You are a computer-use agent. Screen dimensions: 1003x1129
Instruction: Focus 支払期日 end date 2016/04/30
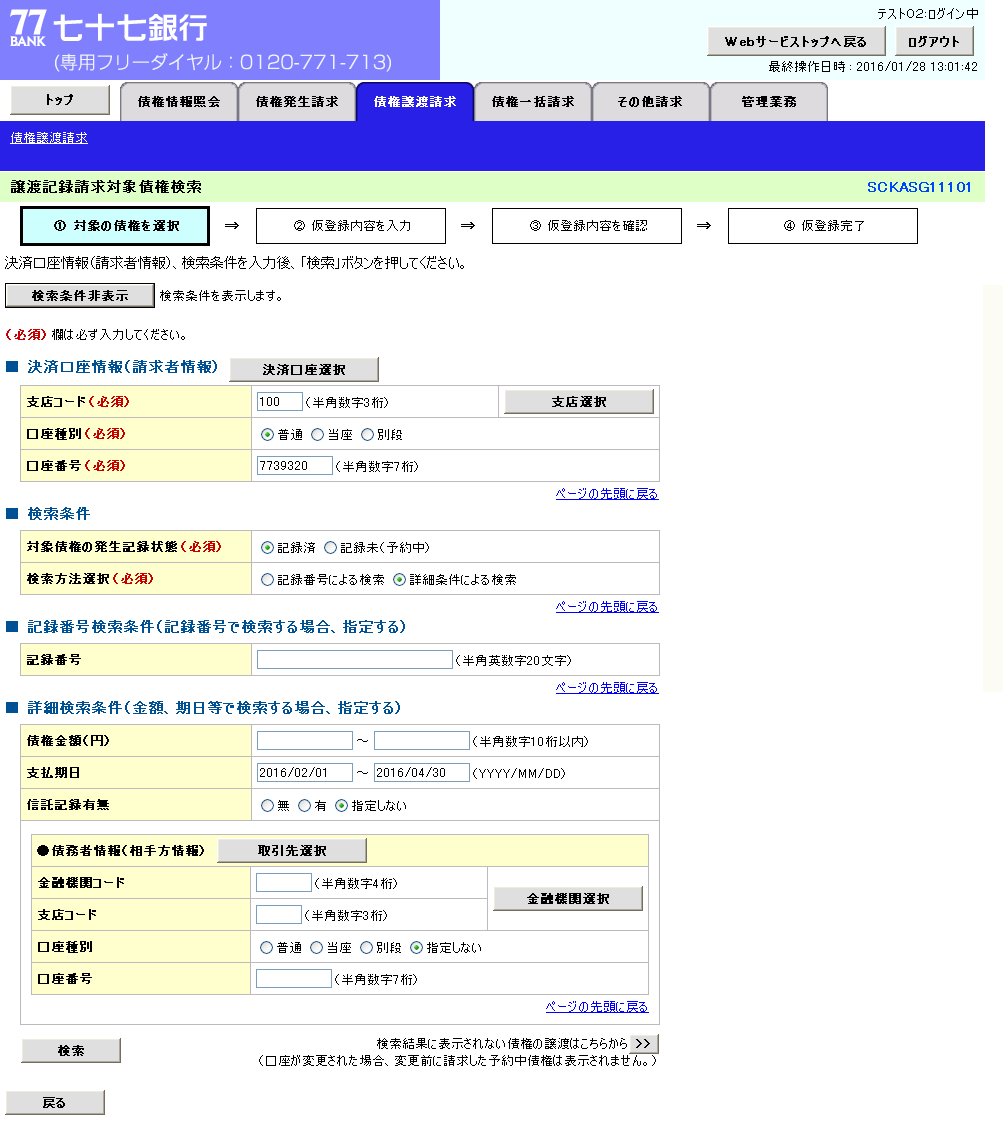[422, 773]
